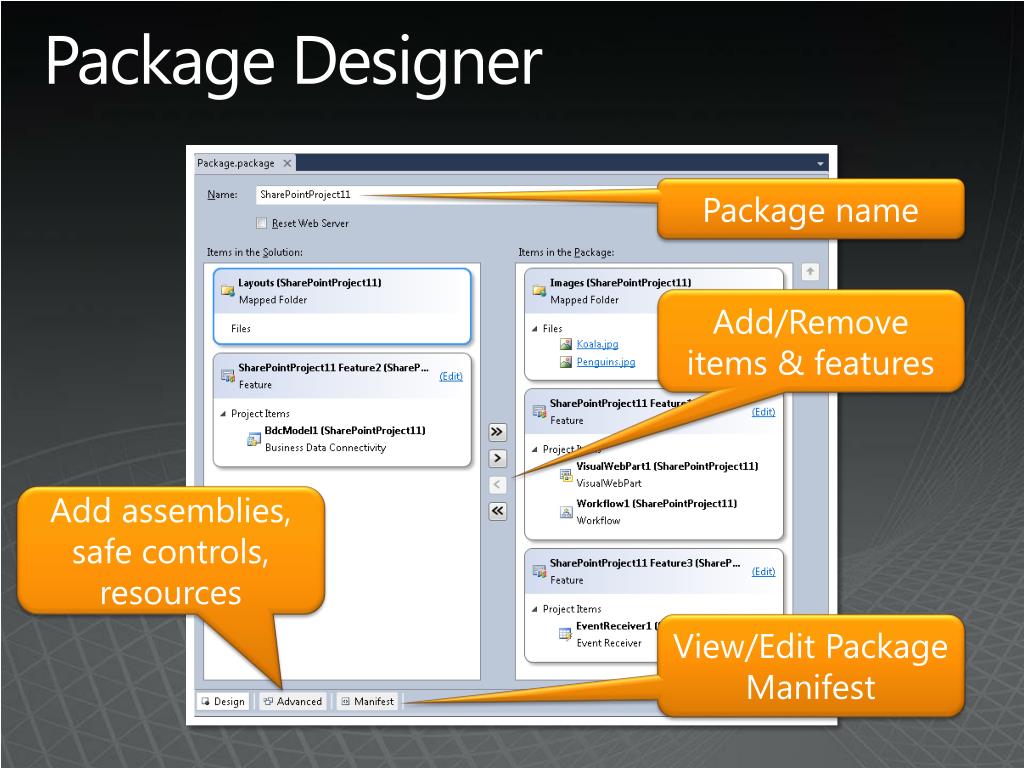Click the BdcModel1 item icon
Viewport: 1024px width, 768px height.
(253, 439)
